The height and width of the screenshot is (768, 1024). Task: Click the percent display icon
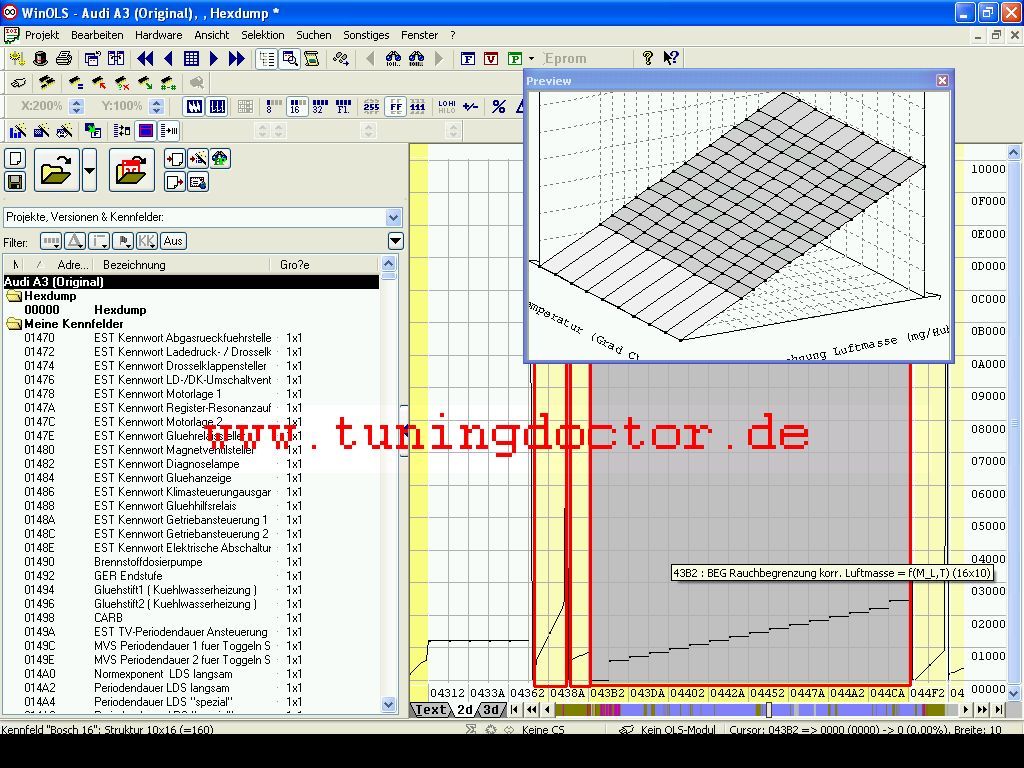pyautogui.click(x=499, y=106)
